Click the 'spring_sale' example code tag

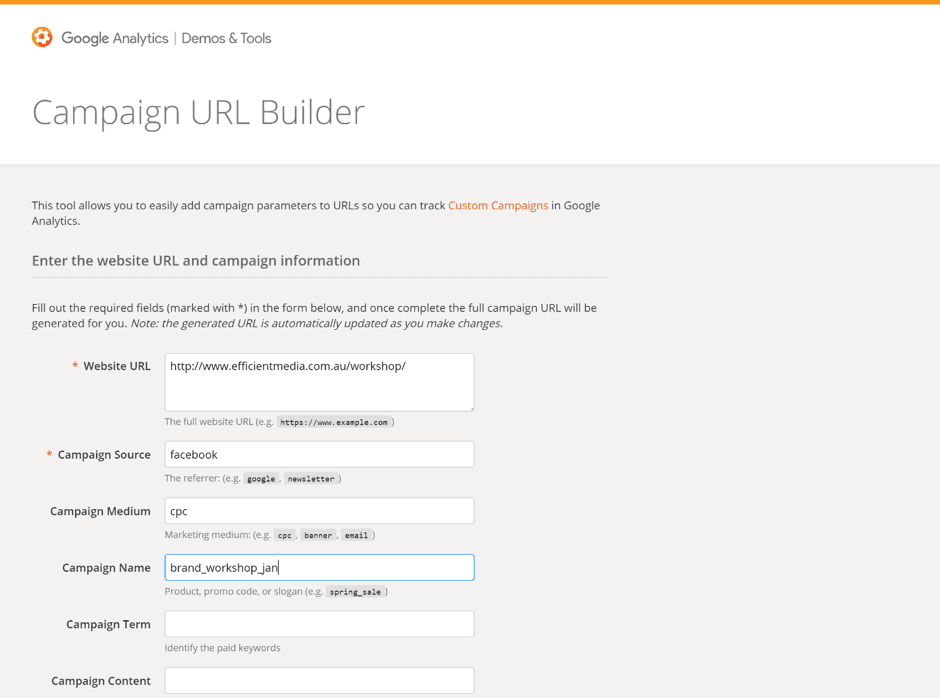pos(355,592)
